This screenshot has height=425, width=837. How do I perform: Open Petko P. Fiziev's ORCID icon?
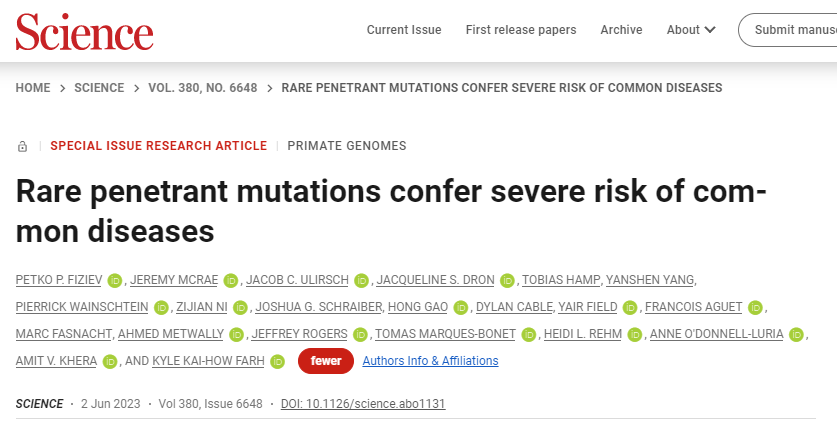pos(115,280)
